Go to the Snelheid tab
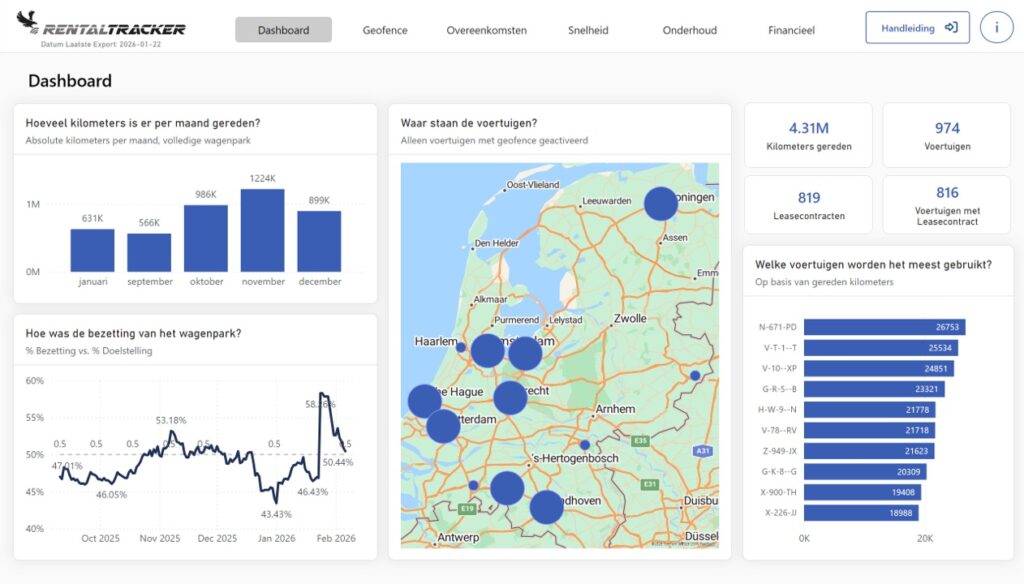This screenshot has width=1024, height=584. pyautogui.click(x=588, y=30)
